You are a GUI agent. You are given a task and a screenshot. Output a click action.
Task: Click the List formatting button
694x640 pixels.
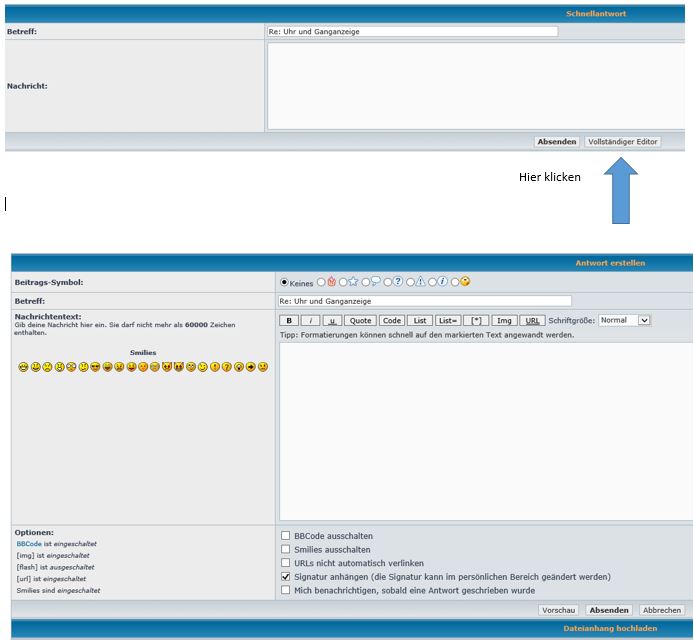420,320
